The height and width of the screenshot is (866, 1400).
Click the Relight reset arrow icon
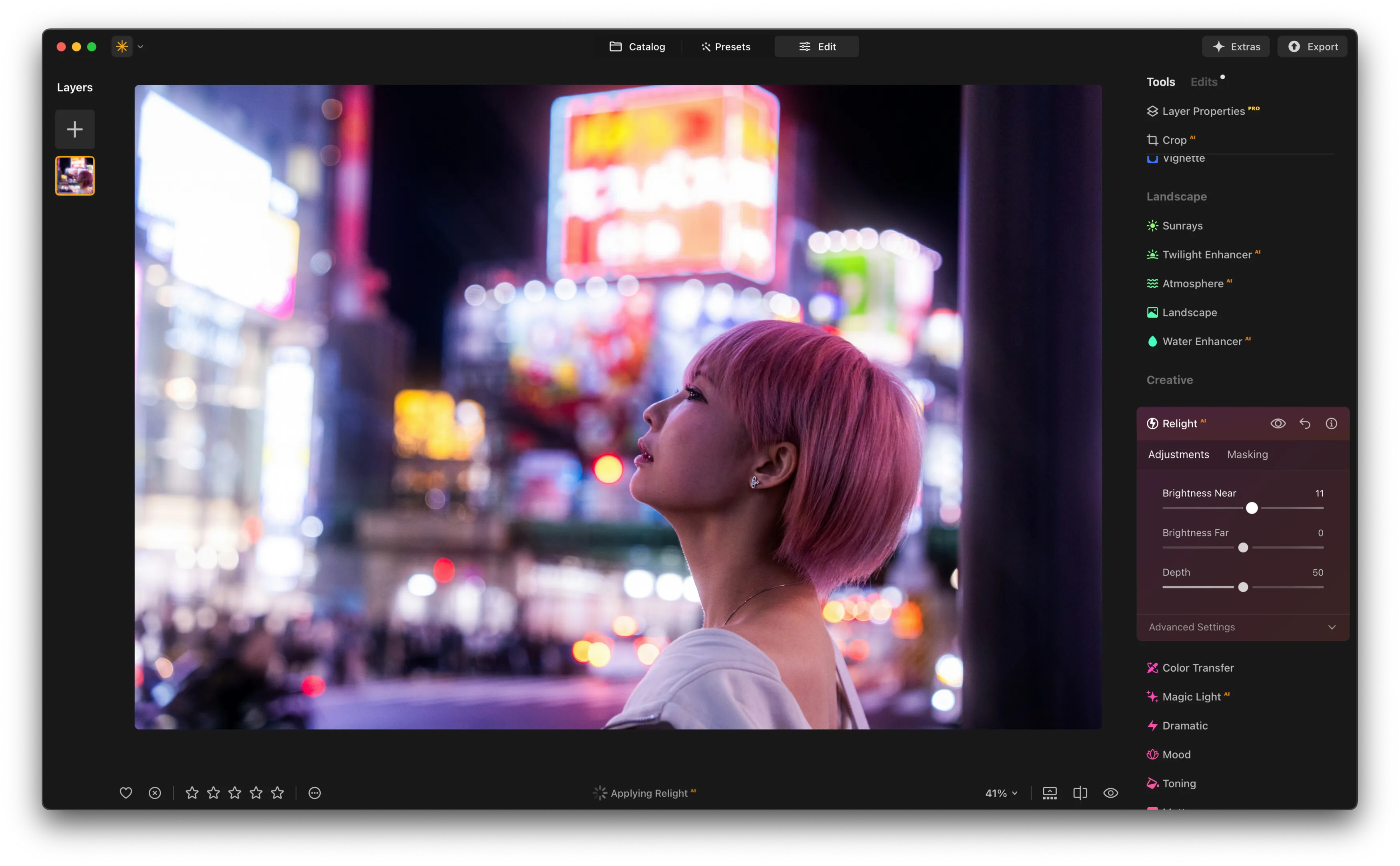[1305, 423]
